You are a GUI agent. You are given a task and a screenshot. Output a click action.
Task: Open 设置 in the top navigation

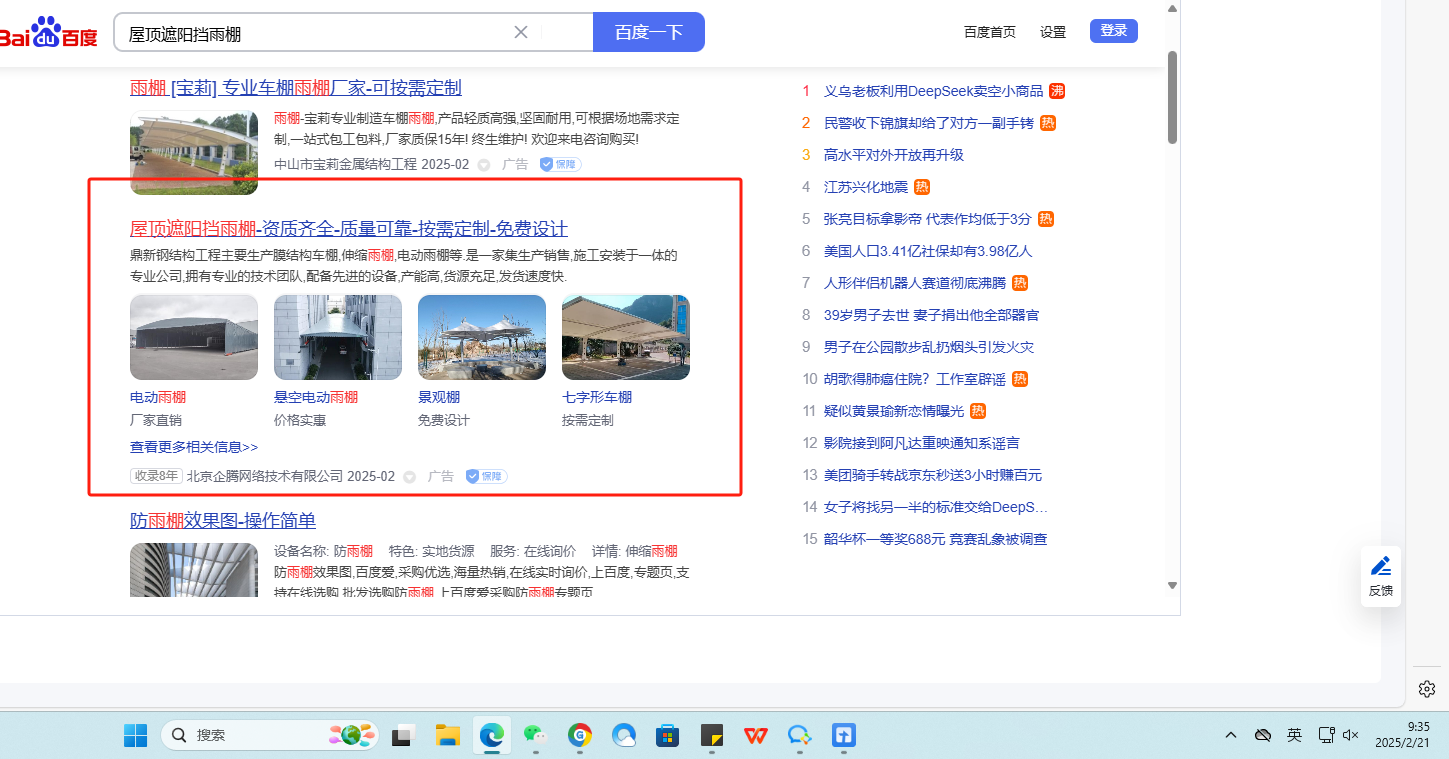point(1053,32)
